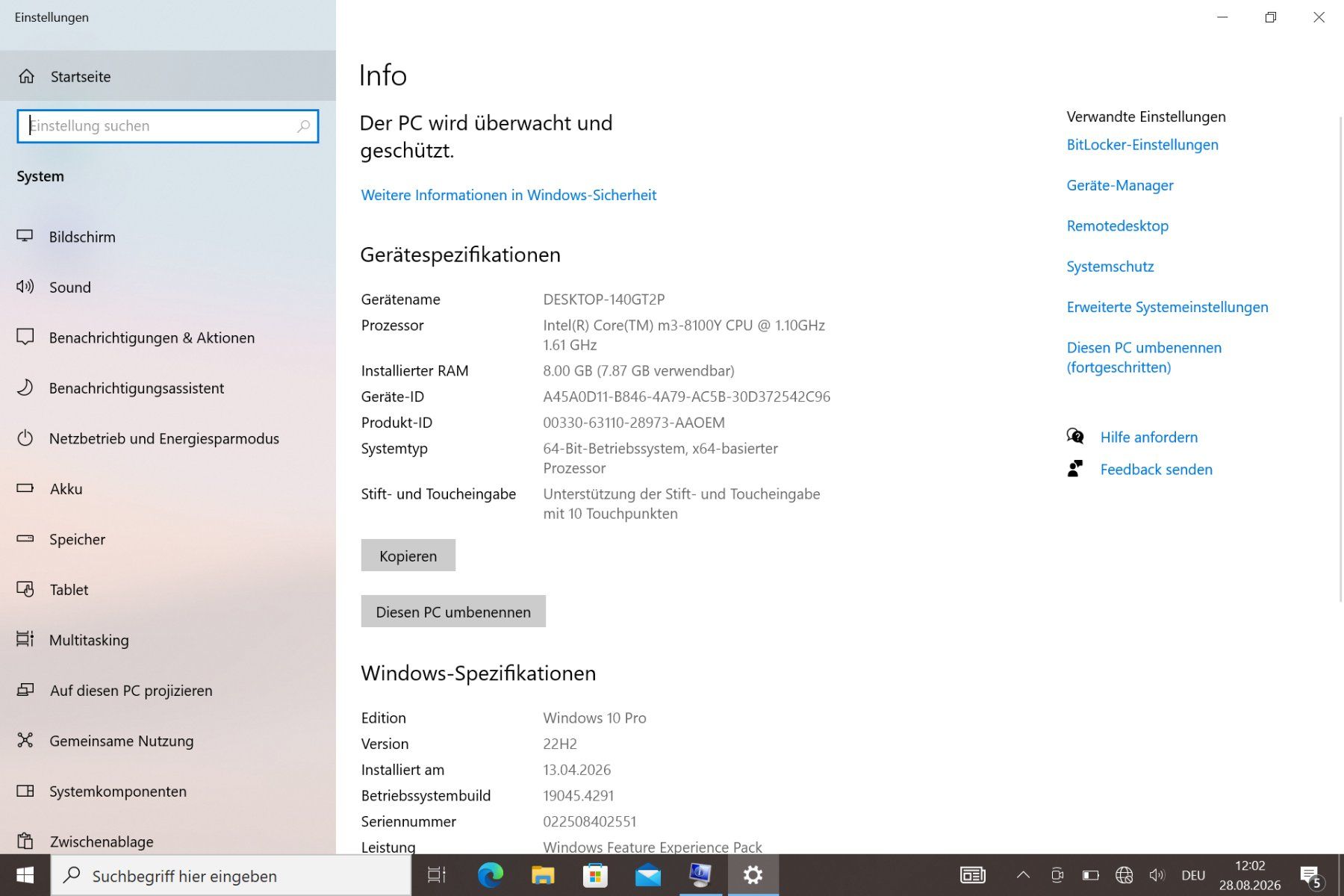Screen dimensions: 1344x896
Task: Select the build number 19045.4291
Action: [x=579, y=796]
